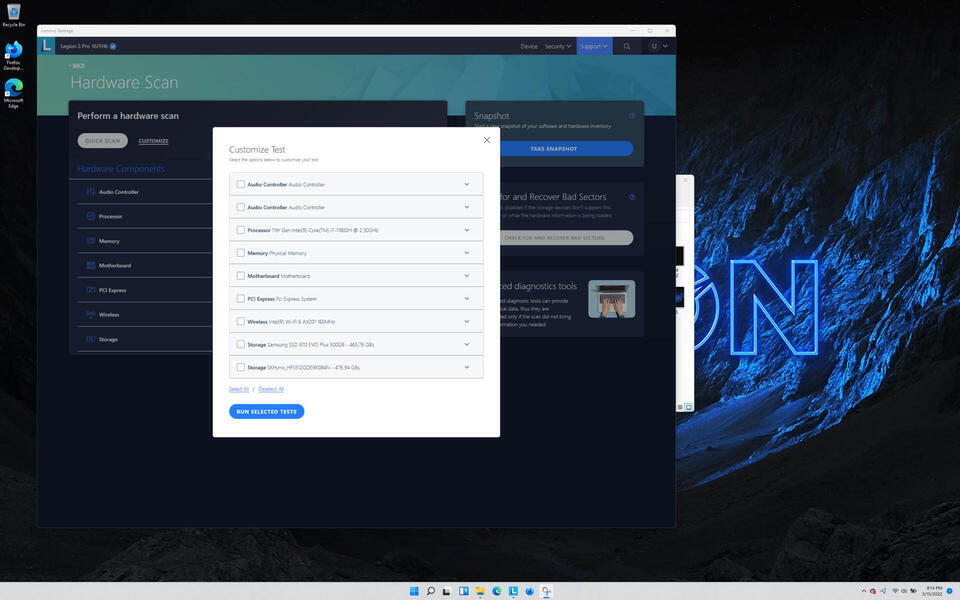Check the PCI Express System checkbox
This screenshot has height=600, width=960.
pos(241,299)
